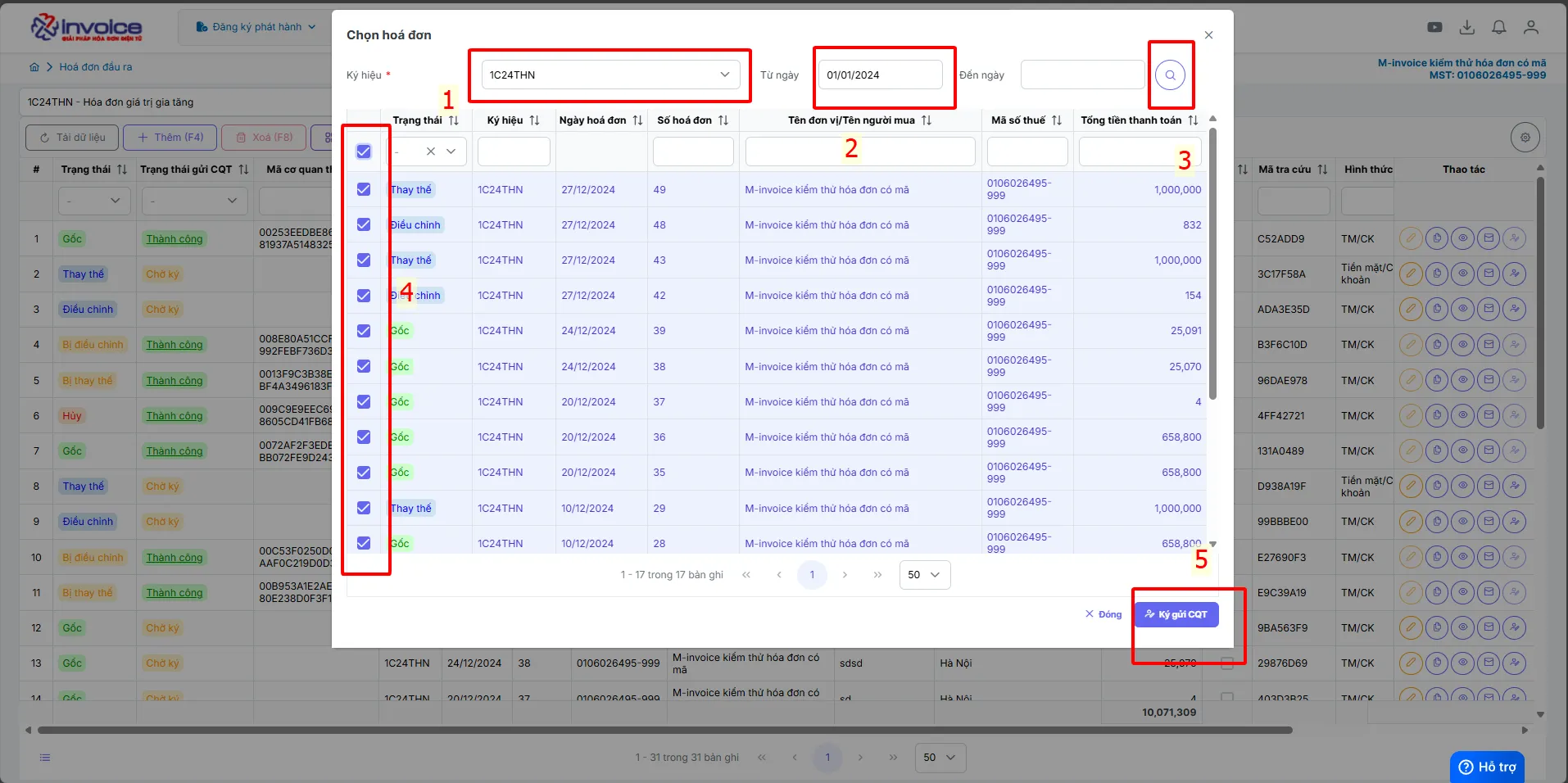Click the view eye icon for row ADA3E35D

click(x=1463, y=310)
